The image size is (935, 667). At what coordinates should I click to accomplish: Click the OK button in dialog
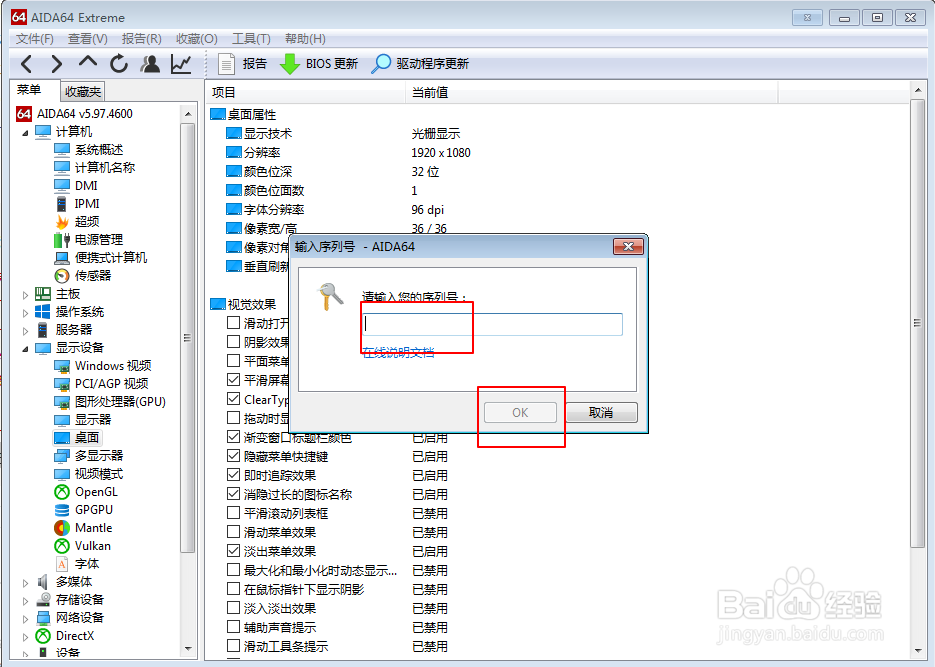520,412
